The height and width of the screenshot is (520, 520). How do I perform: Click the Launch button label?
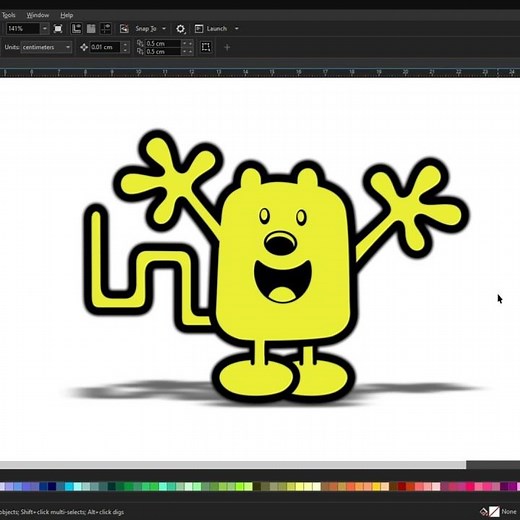click(x=217, y=29)
